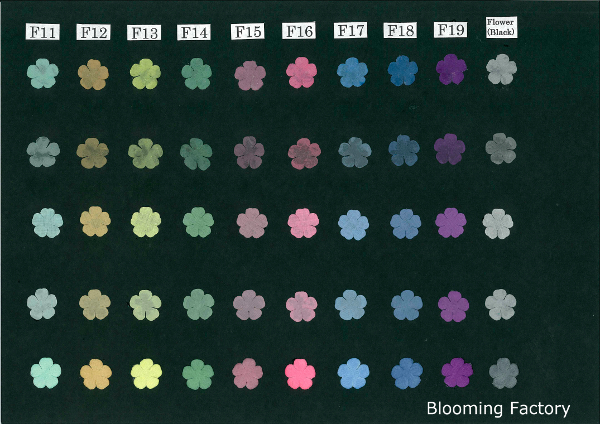Pick the first-row yellow-green flower under F13
600x424 pixels.
(x=145, y=74)
